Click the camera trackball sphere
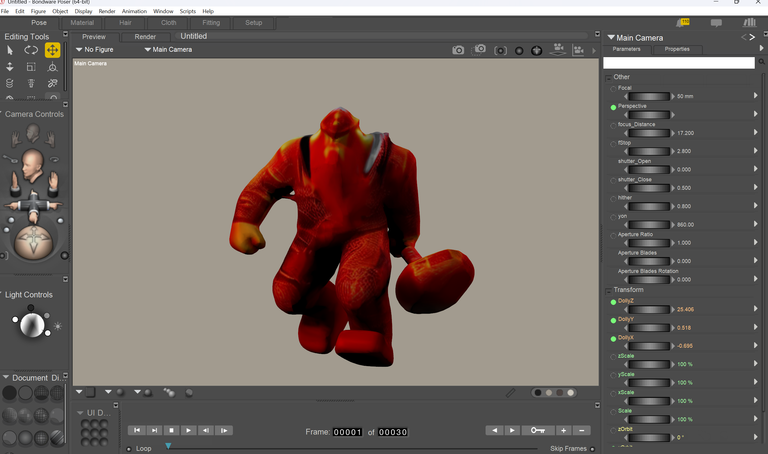The width and height of the screenshot is (768, 454). tap(33, 242)
